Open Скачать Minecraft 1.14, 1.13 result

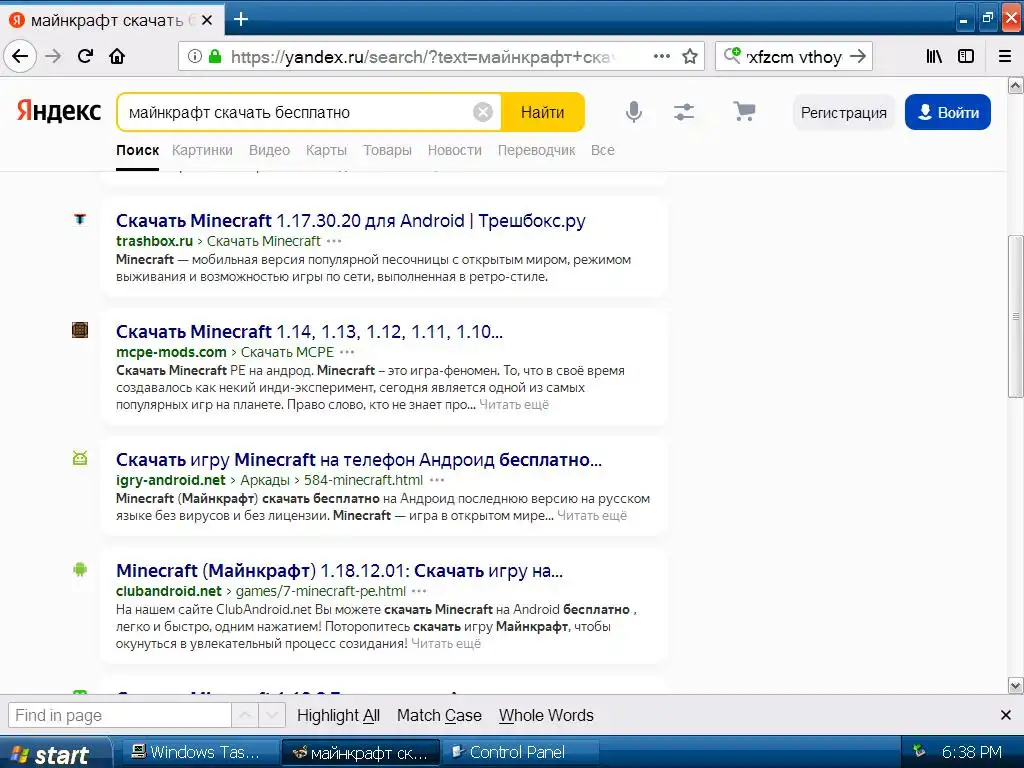point(310,332)
